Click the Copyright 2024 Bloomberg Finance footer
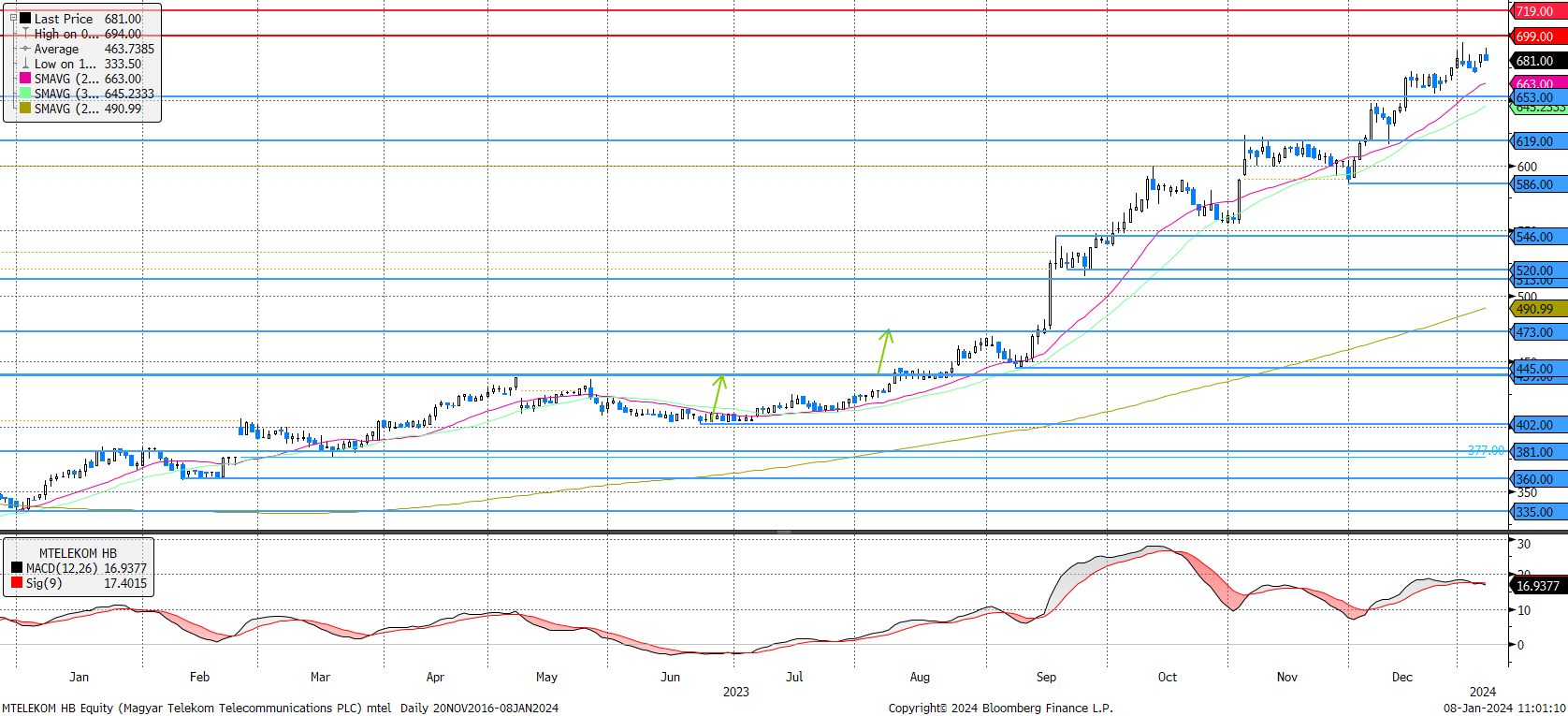1568x716 pixels. point(1001,708)
